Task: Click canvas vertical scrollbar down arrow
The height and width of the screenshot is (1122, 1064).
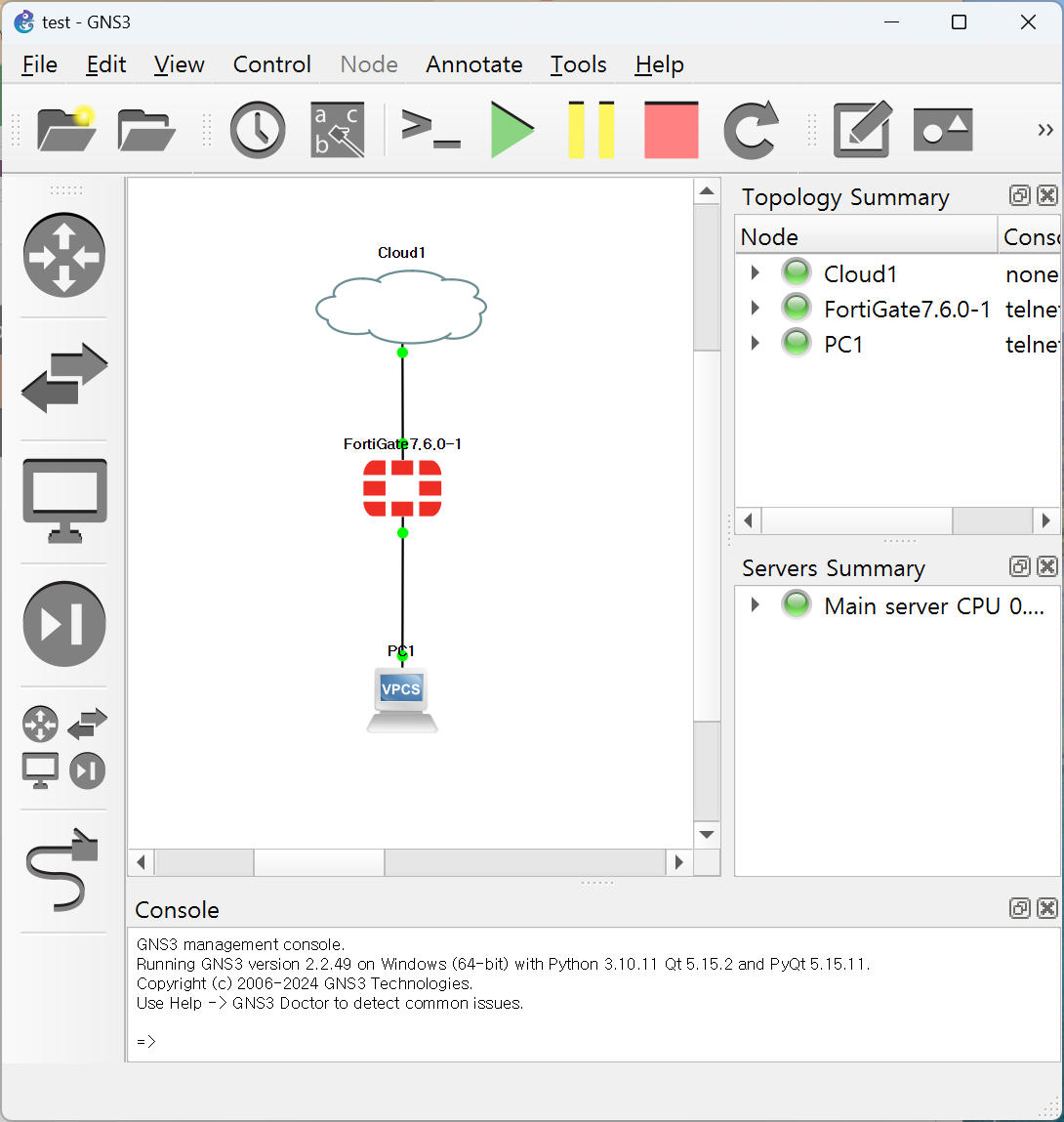Action: 707,834
